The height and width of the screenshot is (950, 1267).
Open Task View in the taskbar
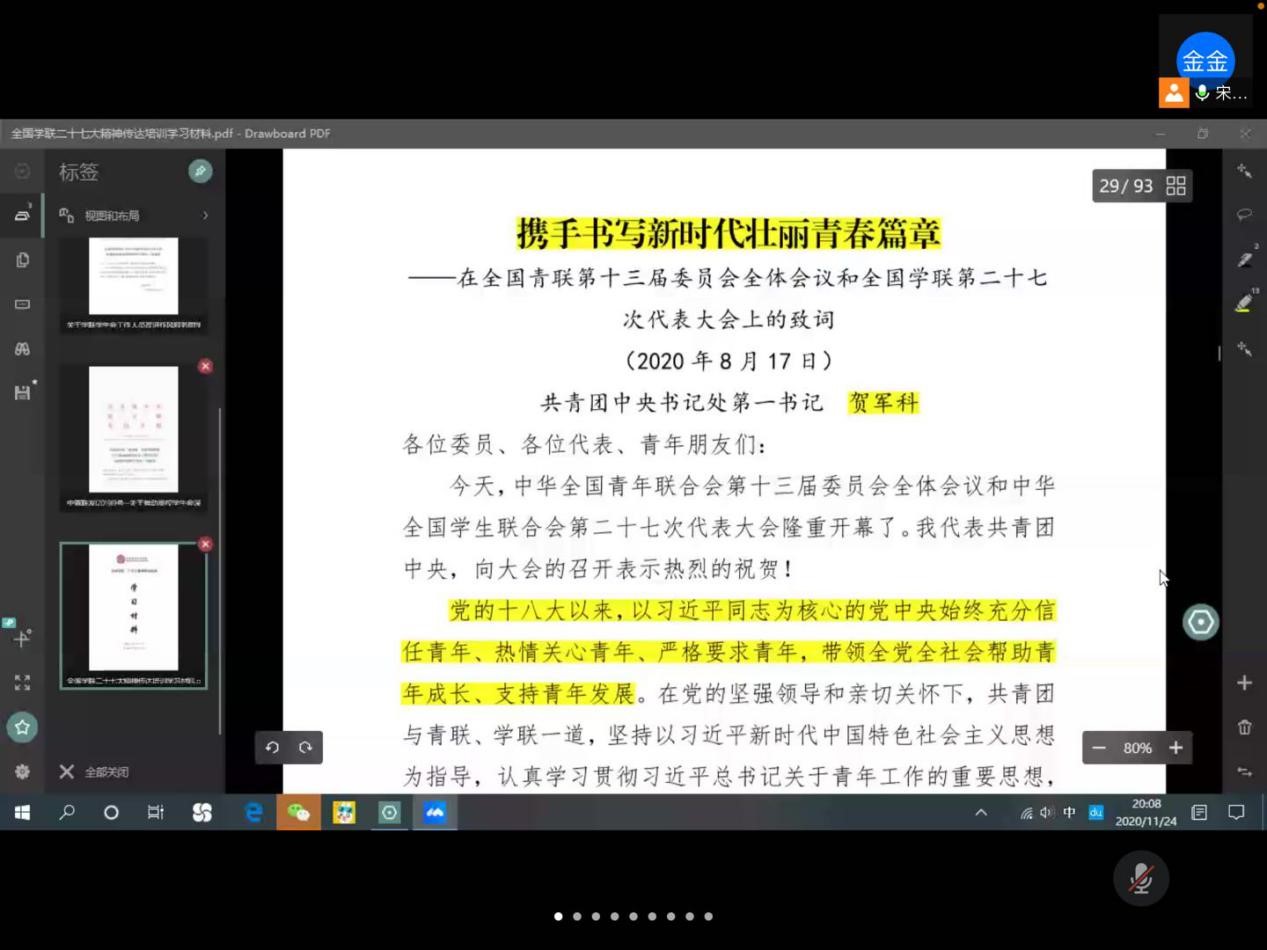click(156, 813)
